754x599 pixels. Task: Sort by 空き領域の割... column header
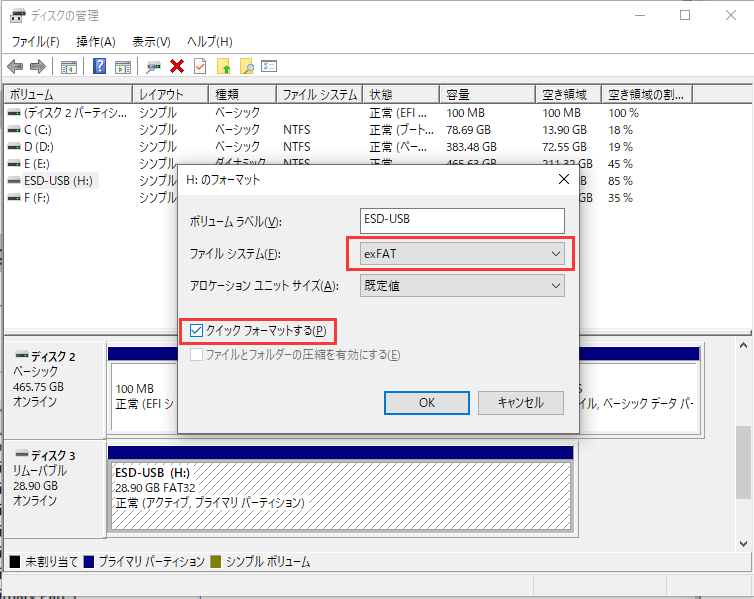(x=647, y=94)
